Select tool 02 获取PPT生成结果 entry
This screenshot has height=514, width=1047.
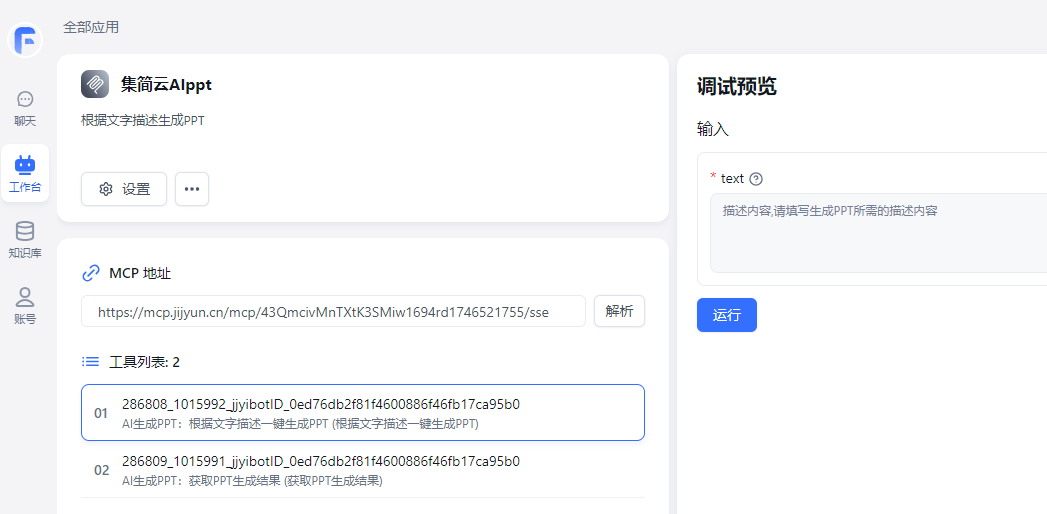coord(363,470)
